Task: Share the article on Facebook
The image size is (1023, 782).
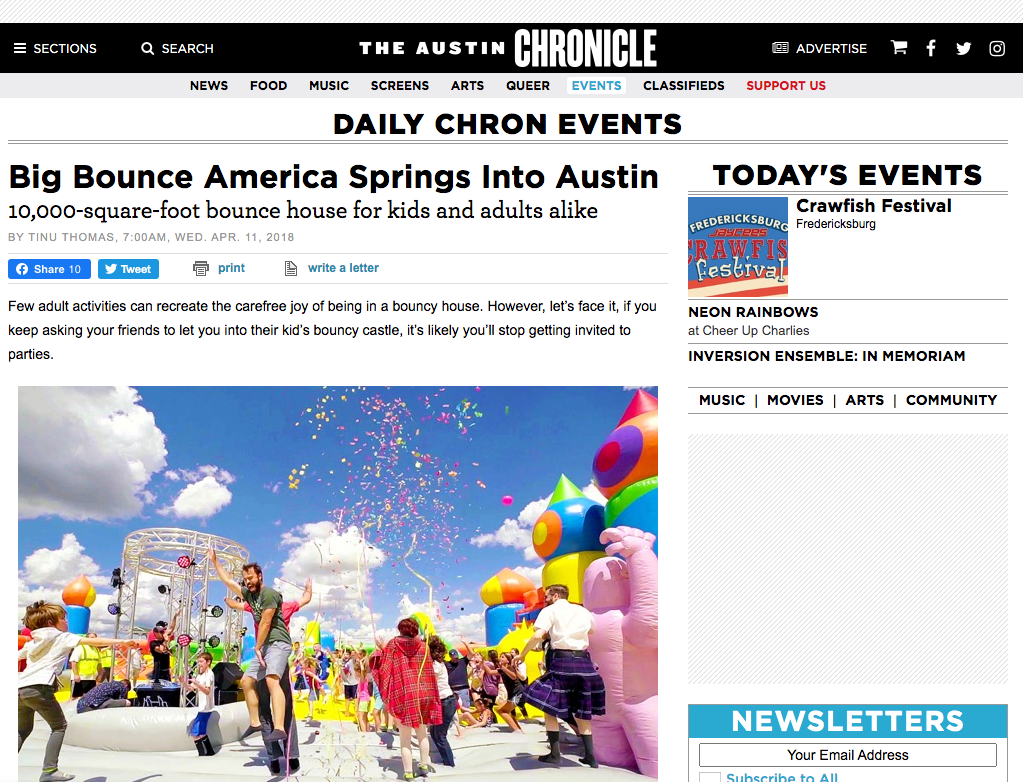Action: [x=49, y=269]
